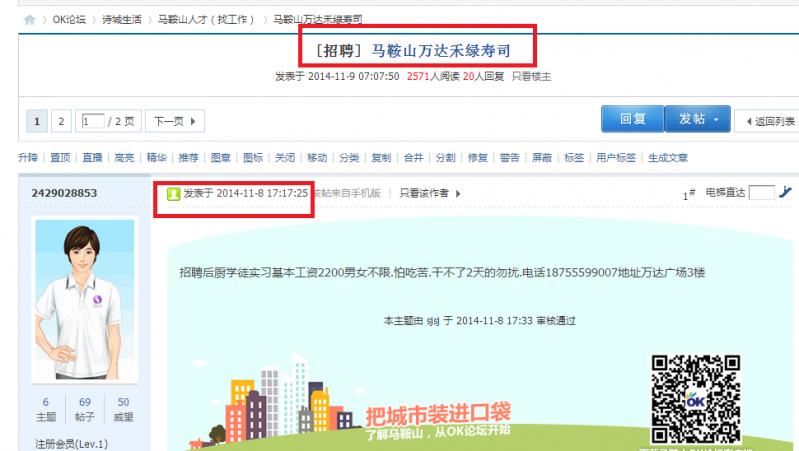Click thread title 马鞍山万达禾绿寿司
This screenshot has width=799, height=451.
click(441, 50)
